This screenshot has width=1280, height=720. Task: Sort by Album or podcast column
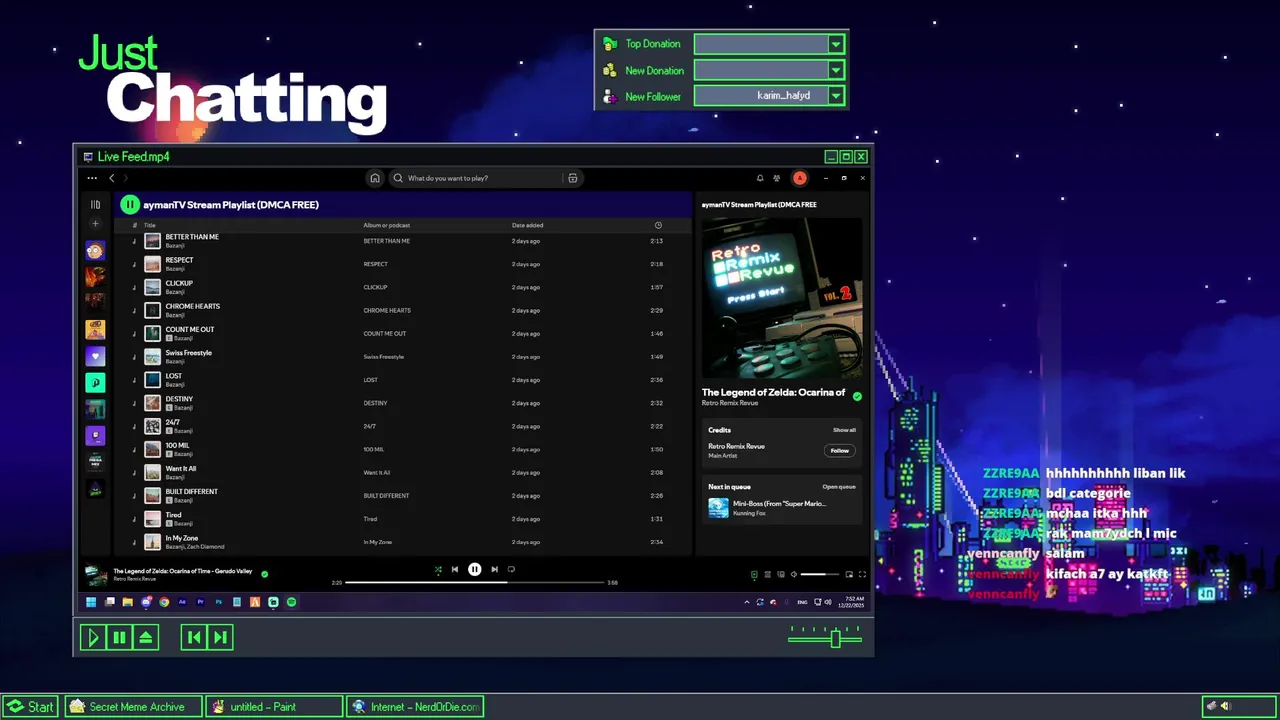point(387,225)
